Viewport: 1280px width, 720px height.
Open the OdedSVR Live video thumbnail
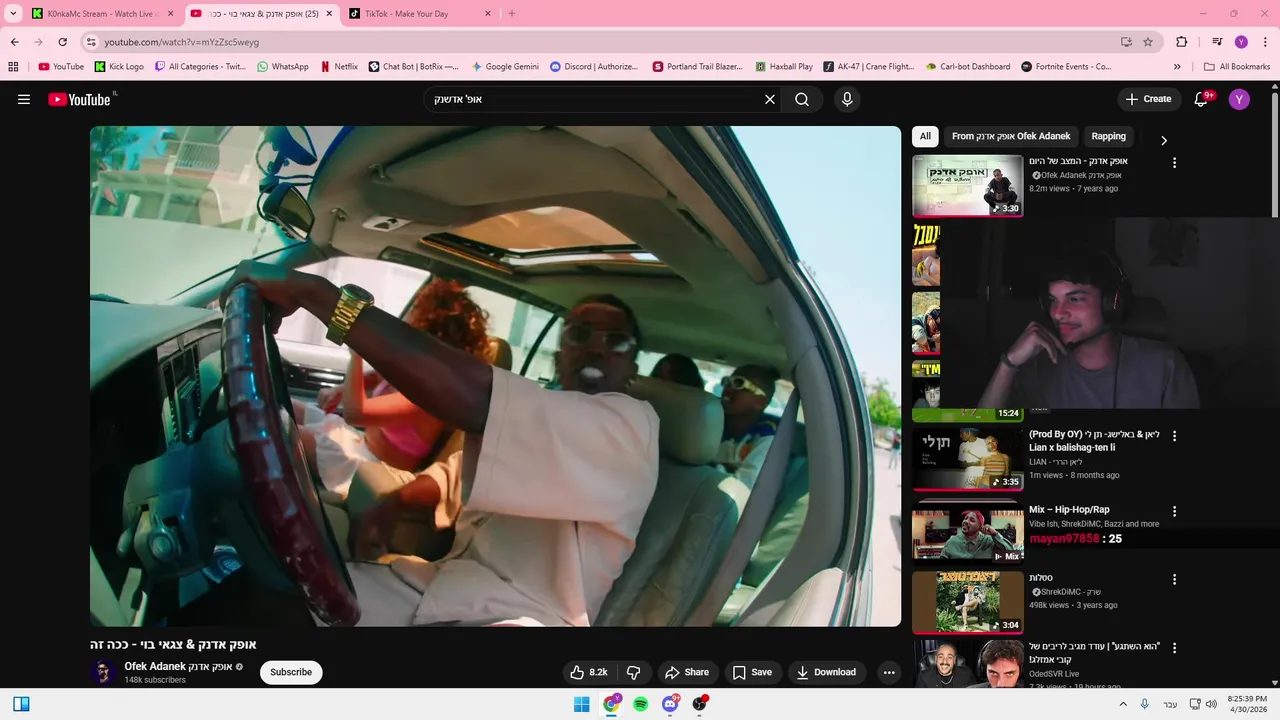click(x=967, y=664)
